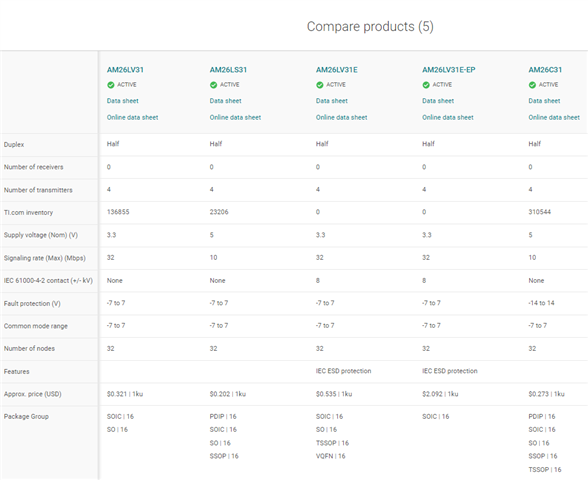Click the TSSOP | 16 package for AM26C31
Image resolution: width=588 pixels, height=480 pixels.
pyautogui.click(x=545, y=470)
